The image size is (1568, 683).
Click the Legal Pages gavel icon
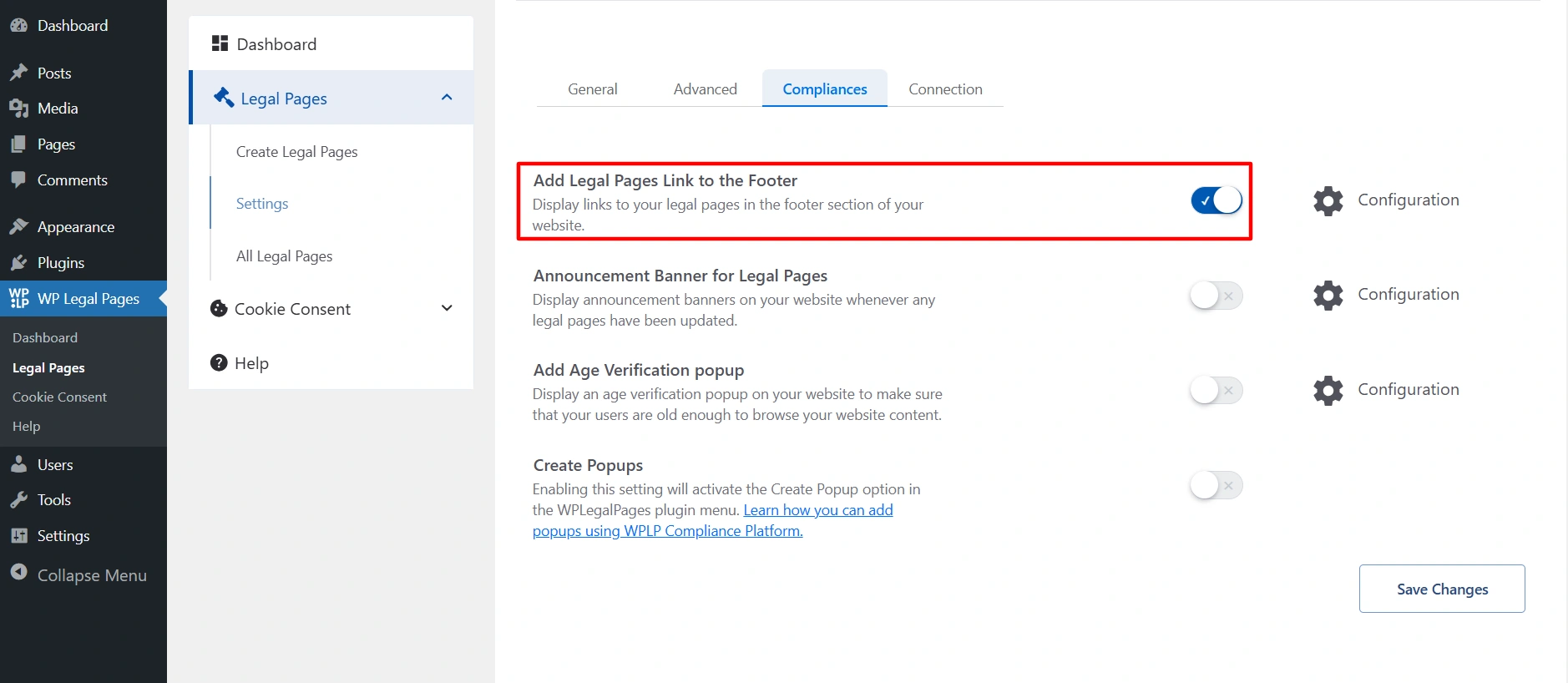224,98
